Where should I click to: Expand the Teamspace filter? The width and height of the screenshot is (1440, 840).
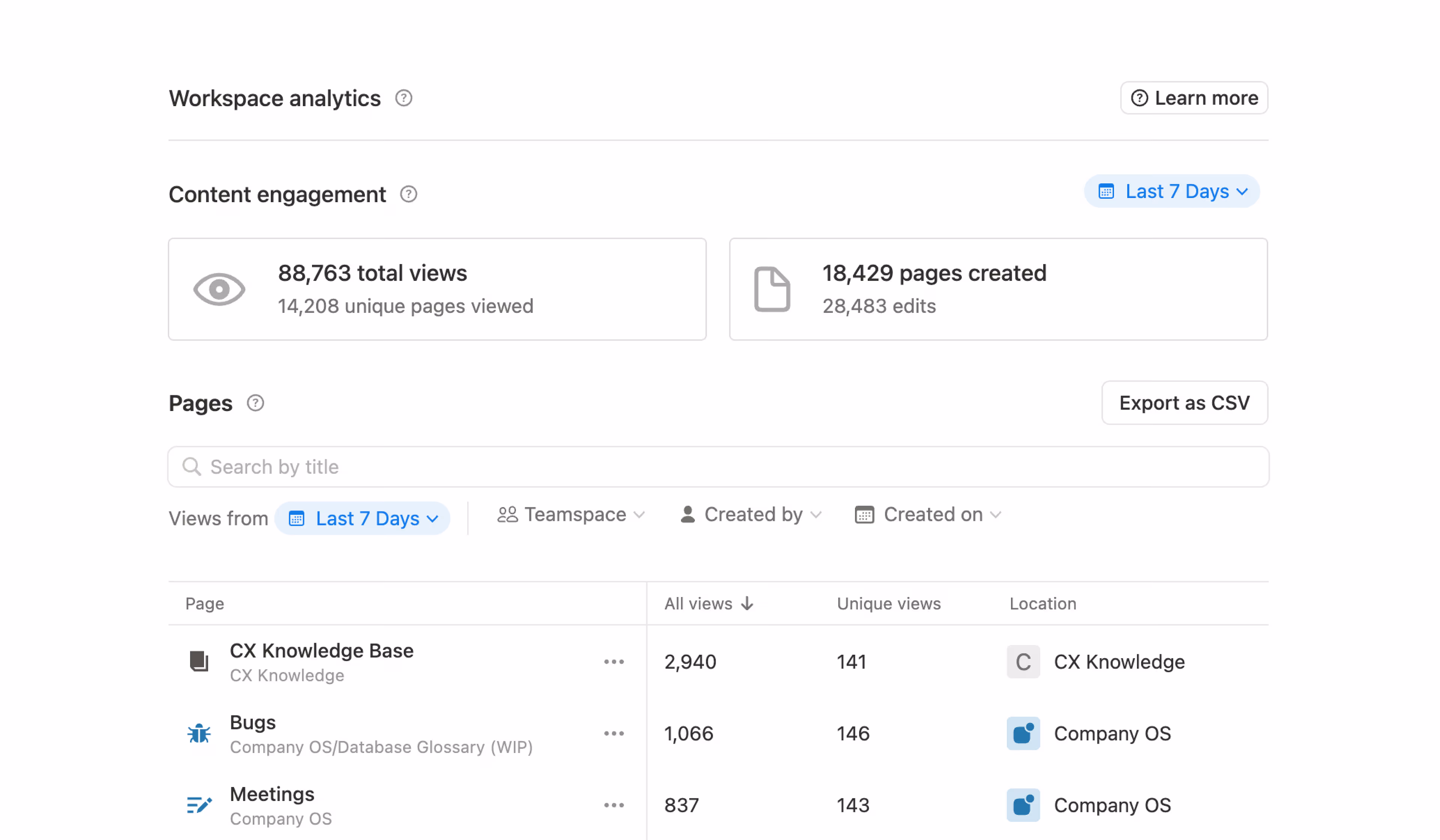point(571,514)
